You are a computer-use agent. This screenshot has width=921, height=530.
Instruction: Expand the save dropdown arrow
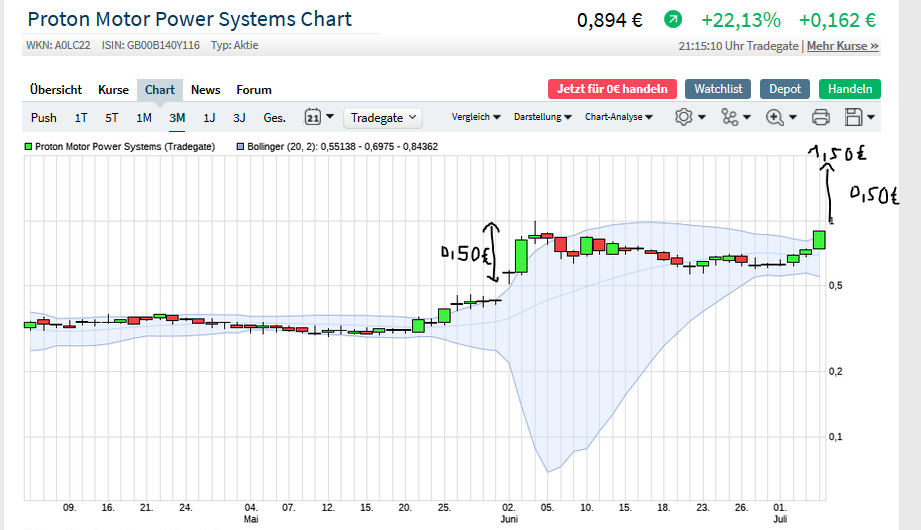coord(871,117)
